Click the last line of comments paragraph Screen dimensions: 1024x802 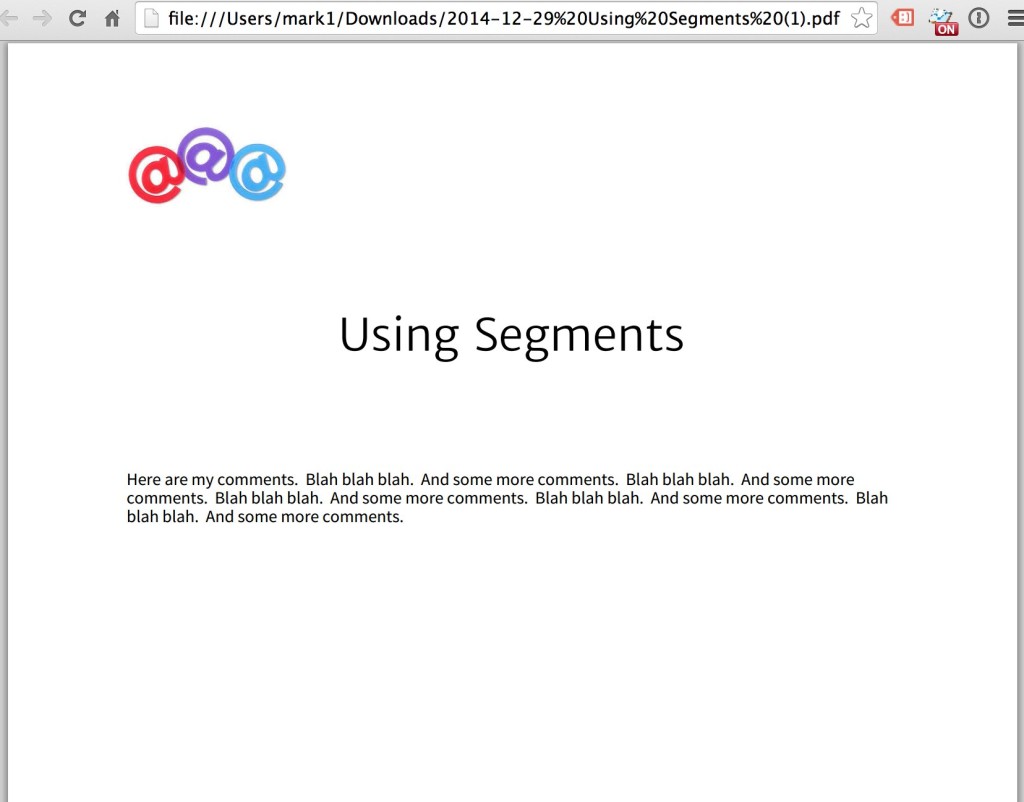coord(265,517)
